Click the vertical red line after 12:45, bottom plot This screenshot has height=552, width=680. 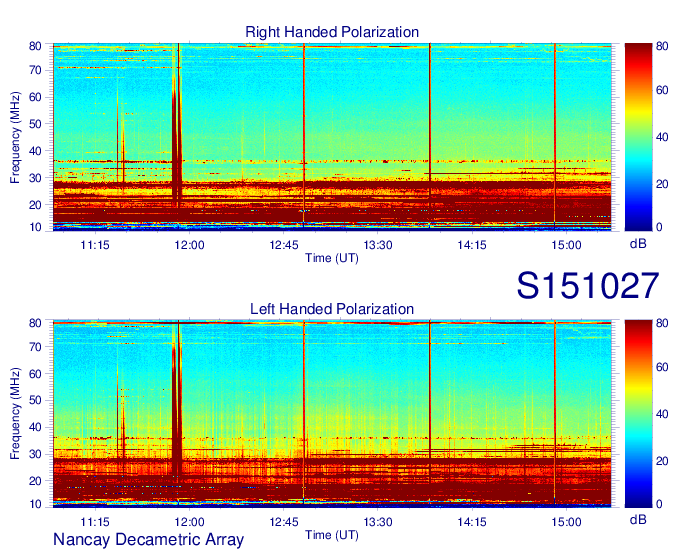coord(304,412)
